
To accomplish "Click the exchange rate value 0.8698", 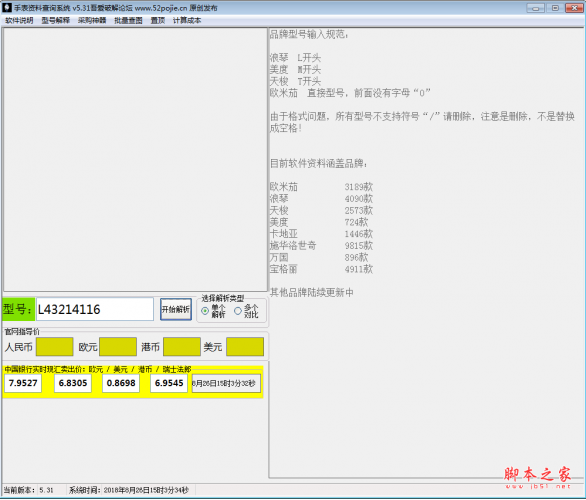I will [x=121, y=383].
